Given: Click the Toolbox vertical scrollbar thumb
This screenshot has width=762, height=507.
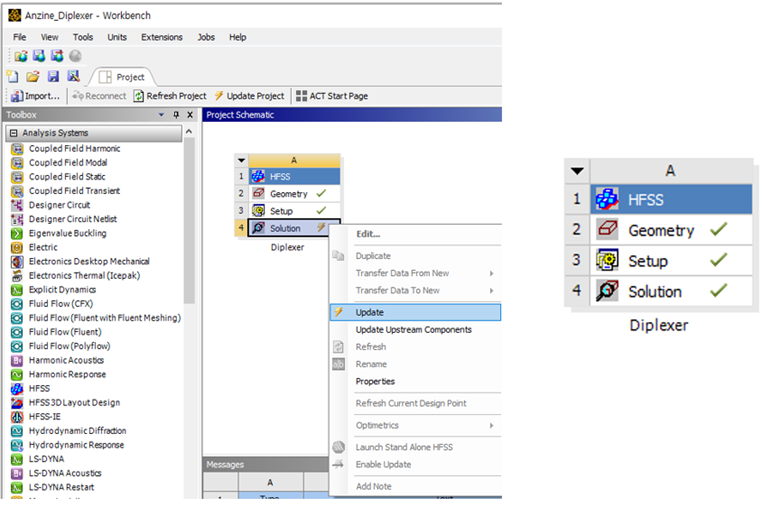Looking at the screenshot, I should pos(189,220).
